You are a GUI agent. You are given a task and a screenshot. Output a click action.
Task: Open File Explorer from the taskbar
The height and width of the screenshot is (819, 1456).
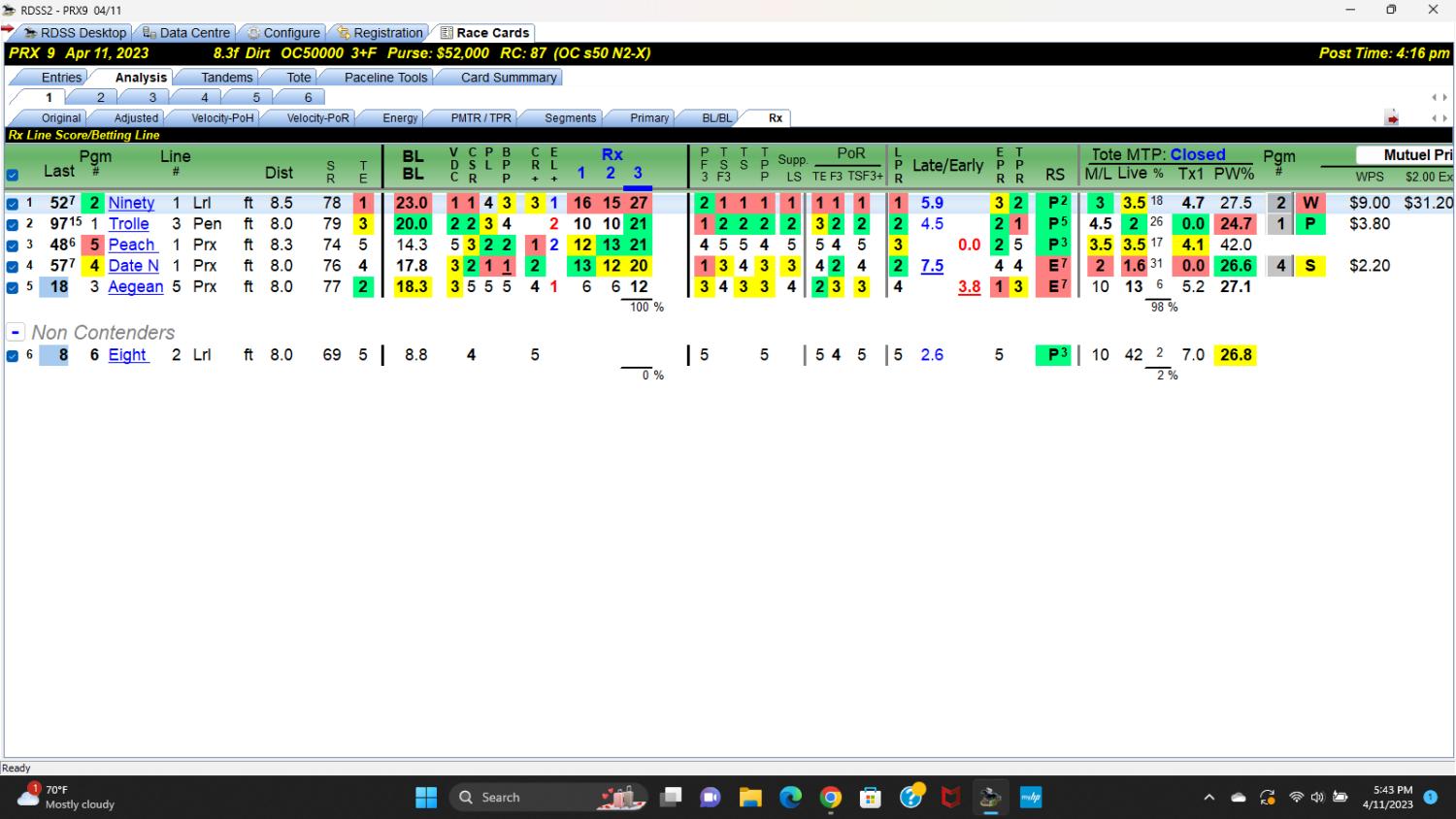click(x=750, y=798)
